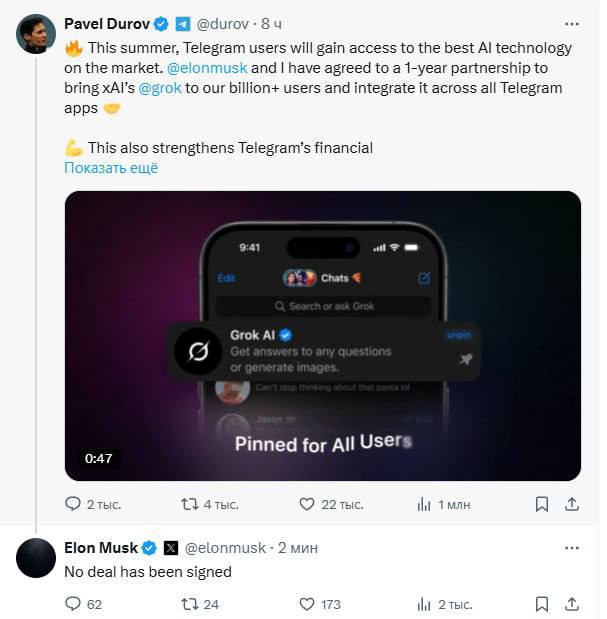The height and width of the screenshot is (619, 607).
Task: Like Elon Musk's reply with 173 hearts
Action: coord(320,604)
